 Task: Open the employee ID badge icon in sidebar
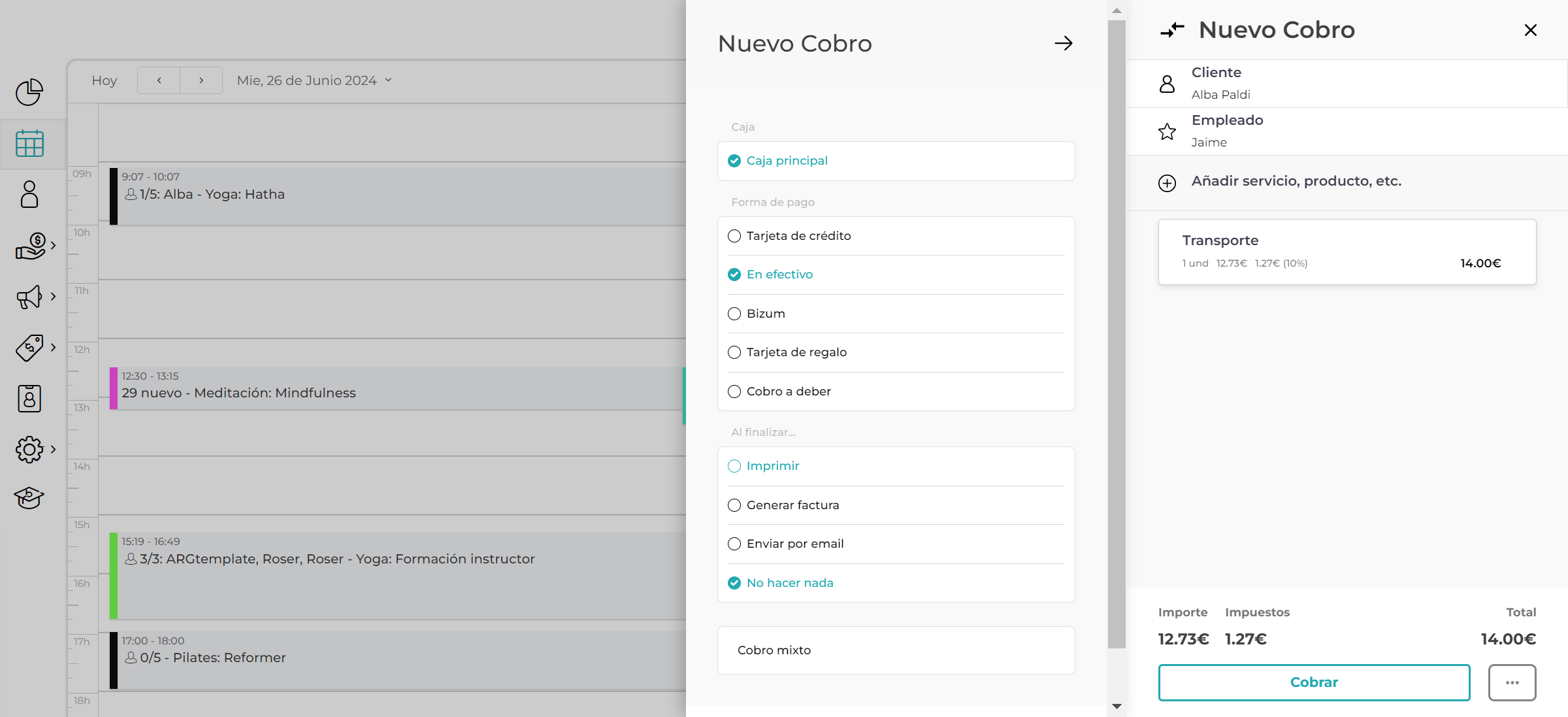[x=29, y=399]
